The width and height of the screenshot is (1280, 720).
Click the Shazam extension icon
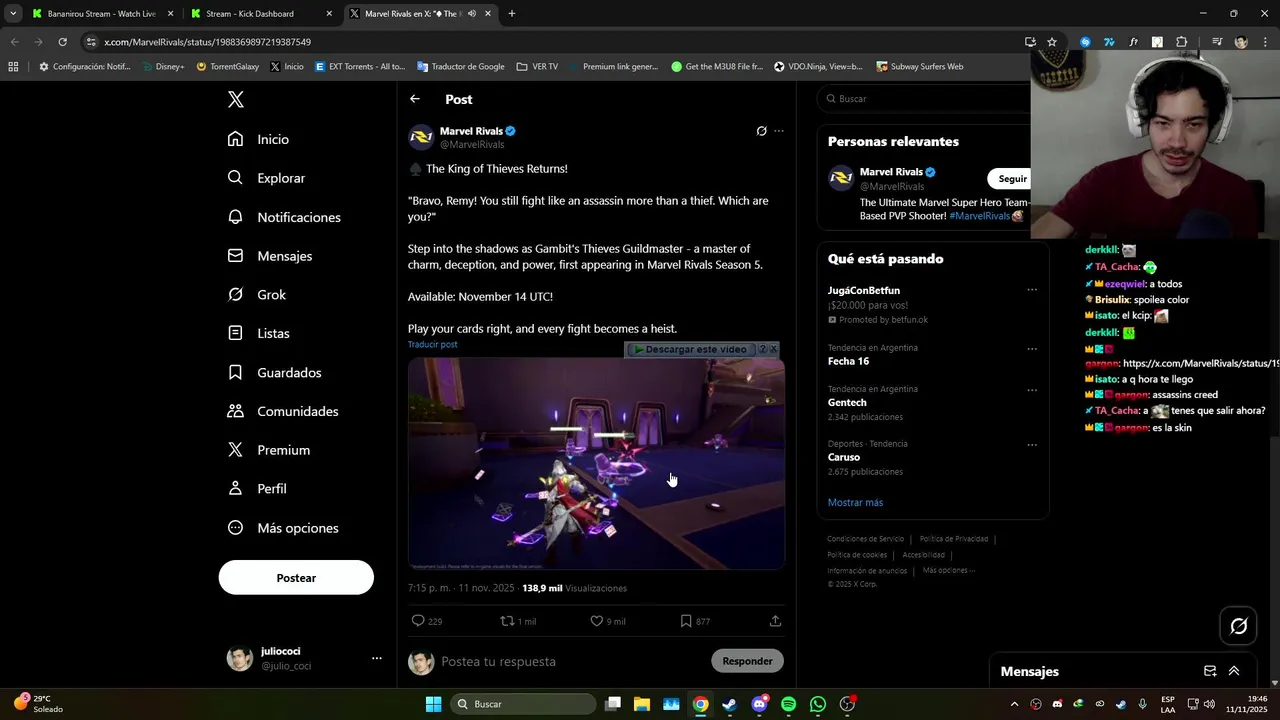pyautogui.click(x=1085, y=42)
